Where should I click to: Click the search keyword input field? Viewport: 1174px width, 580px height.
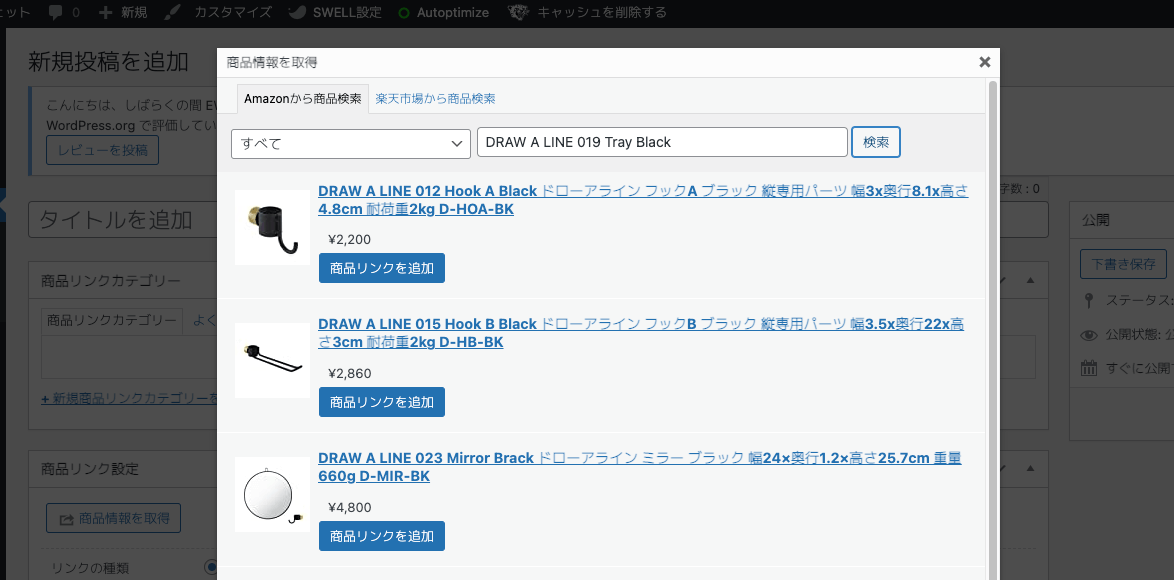pos(662,142)
